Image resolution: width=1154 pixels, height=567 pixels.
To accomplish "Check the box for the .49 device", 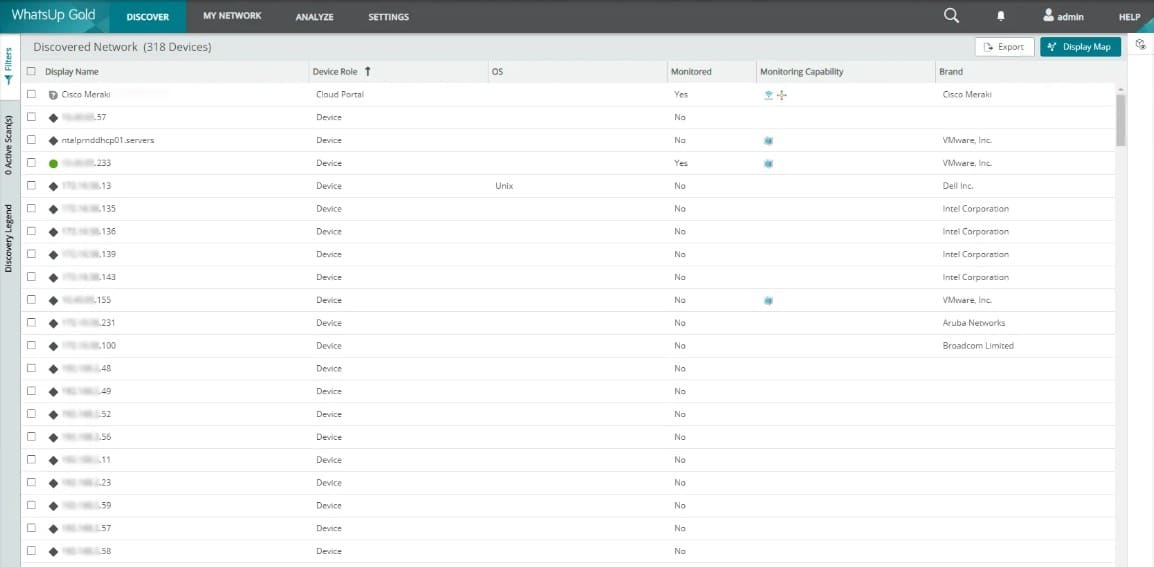I will [x=31, y=391].
